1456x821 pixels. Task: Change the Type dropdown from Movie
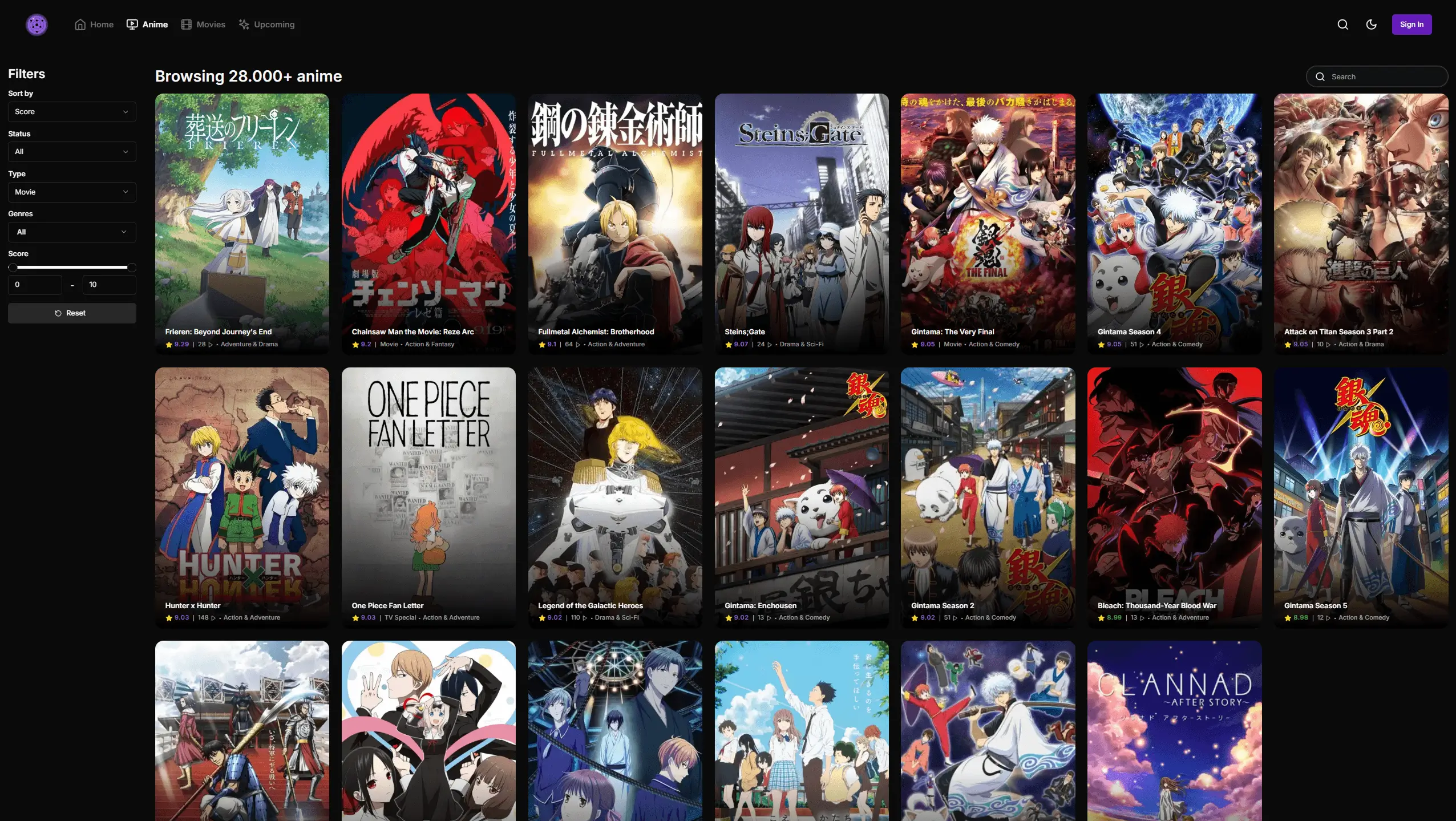click(x=72, y=192)
